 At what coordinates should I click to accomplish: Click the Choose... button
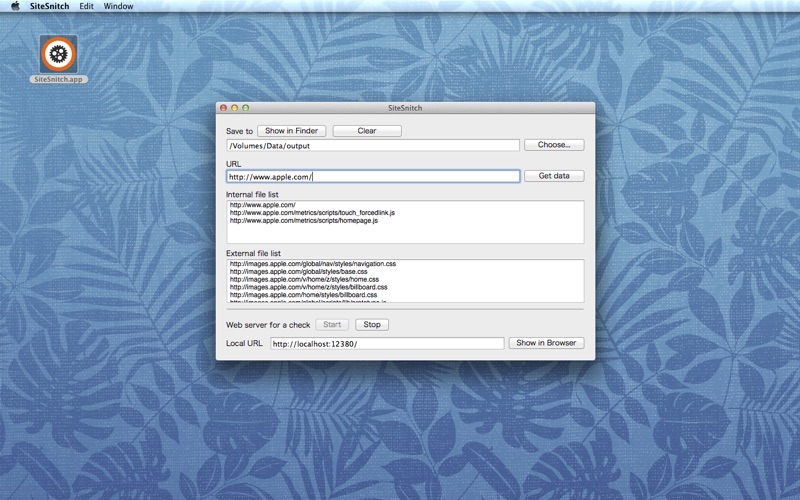[x=554, y=145]
